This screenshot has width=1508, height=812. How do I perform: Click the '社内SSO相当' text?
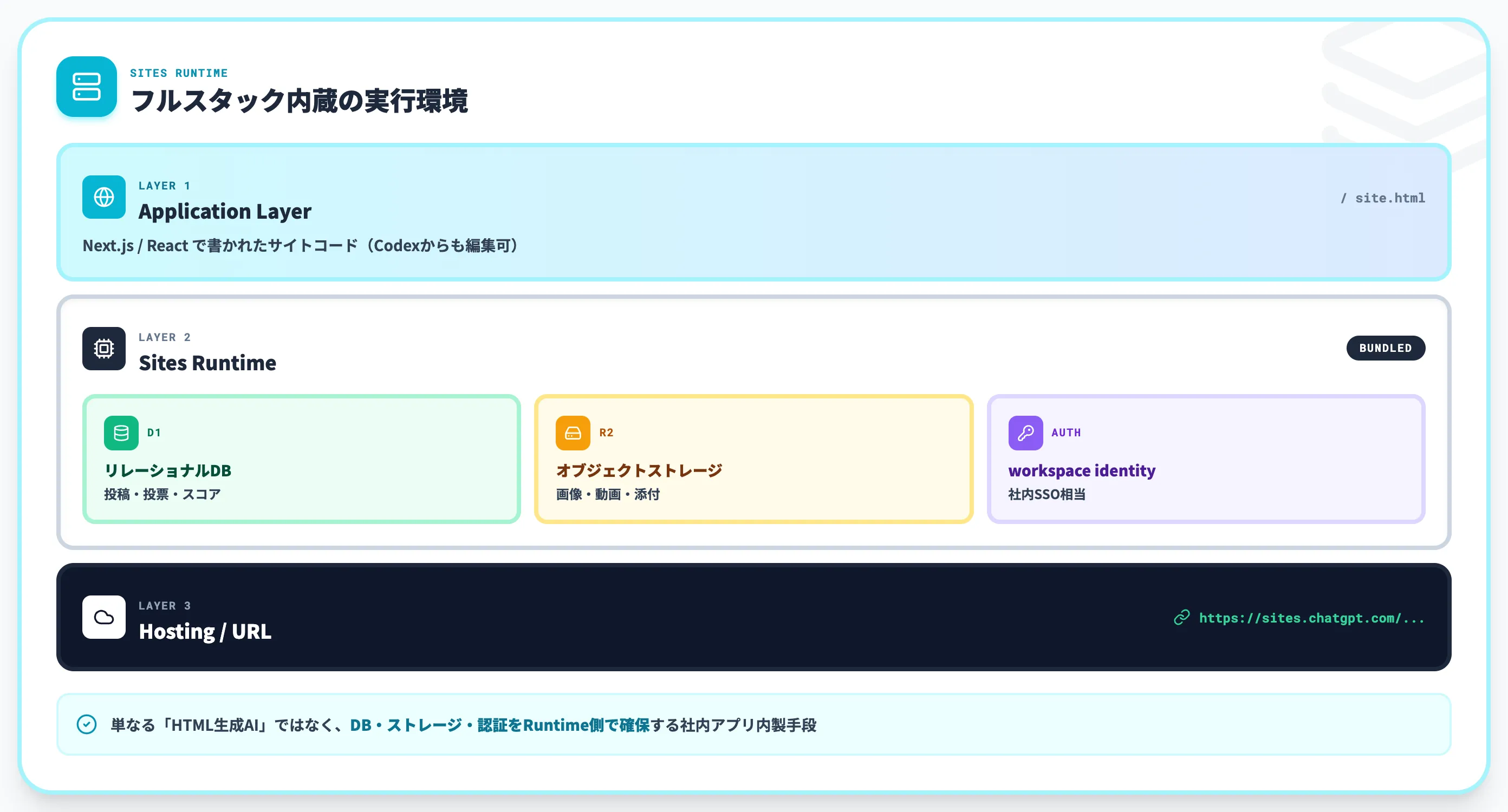tap(1046, 494)
